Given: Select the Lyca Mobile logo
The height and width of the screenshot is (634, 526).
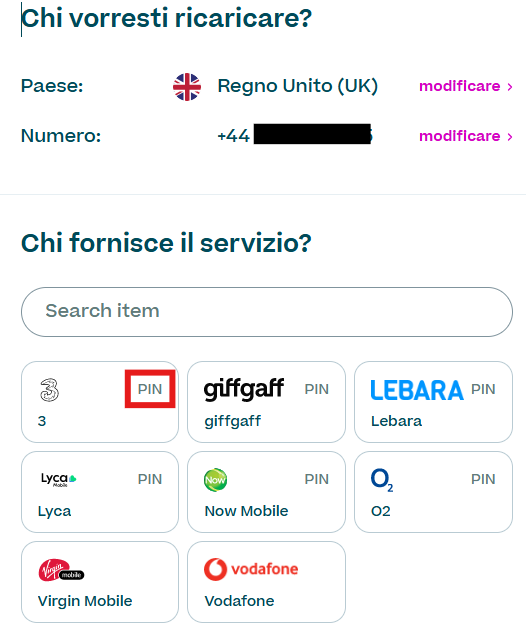Looking at the screenshot, I should point(59,480).
